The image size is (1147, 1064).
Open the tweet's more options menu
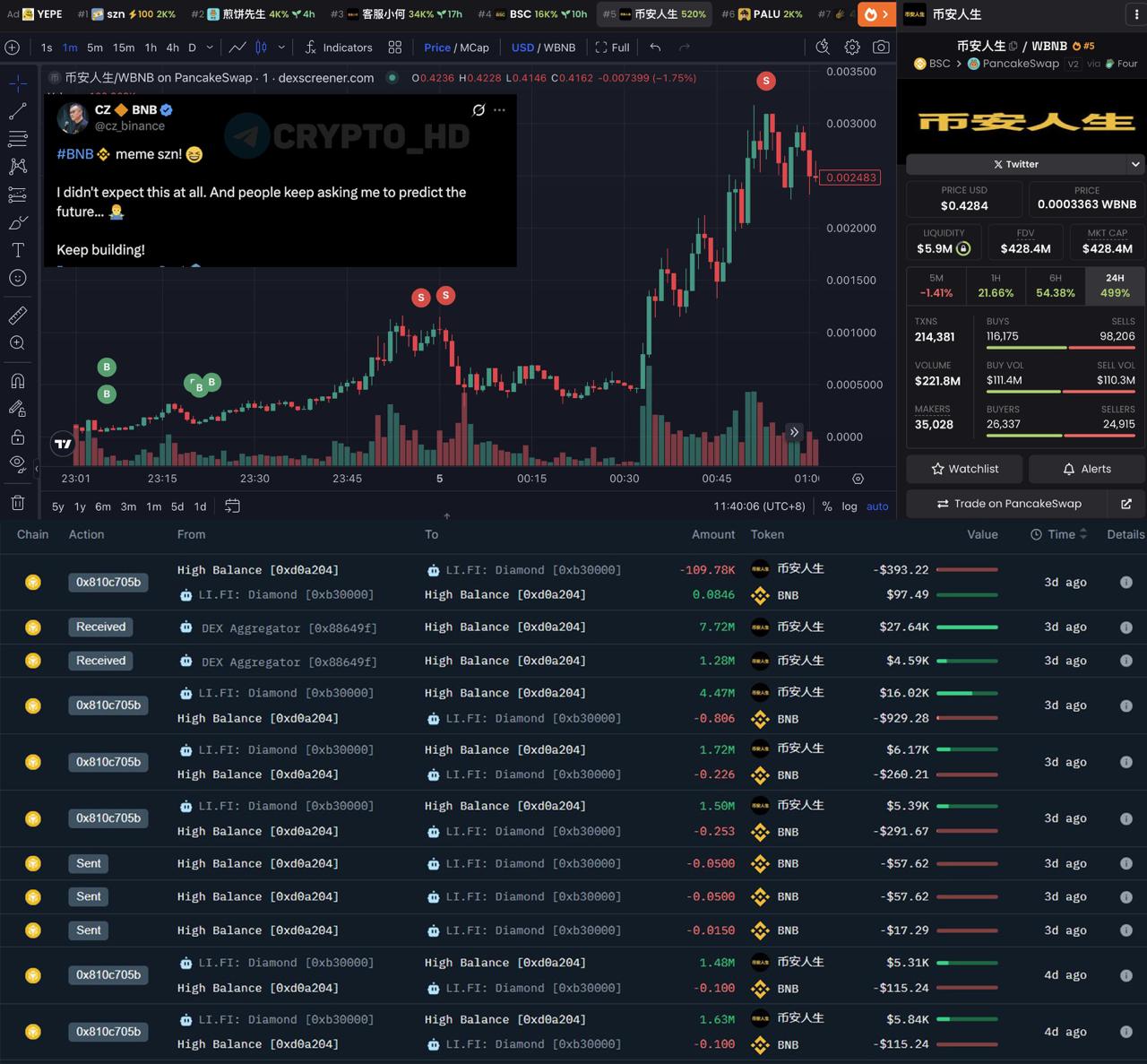click(x=500, y=110)
